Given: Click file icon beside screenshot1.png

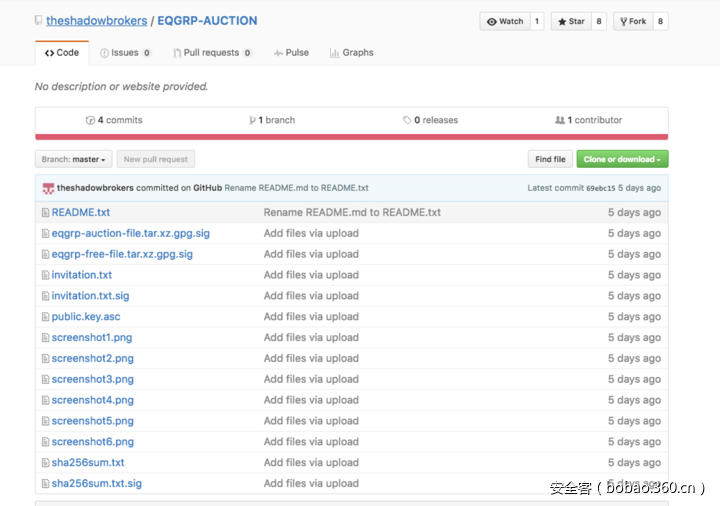Looking at the screenshot, I should pos(45,337).
